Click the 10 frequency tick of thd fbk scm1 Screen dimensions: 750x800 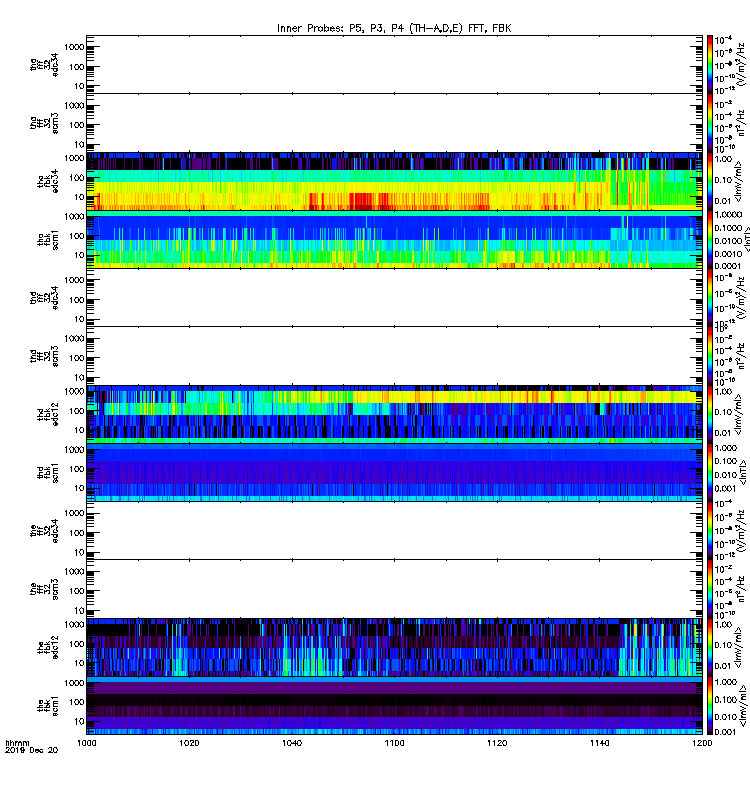(80, 488)
